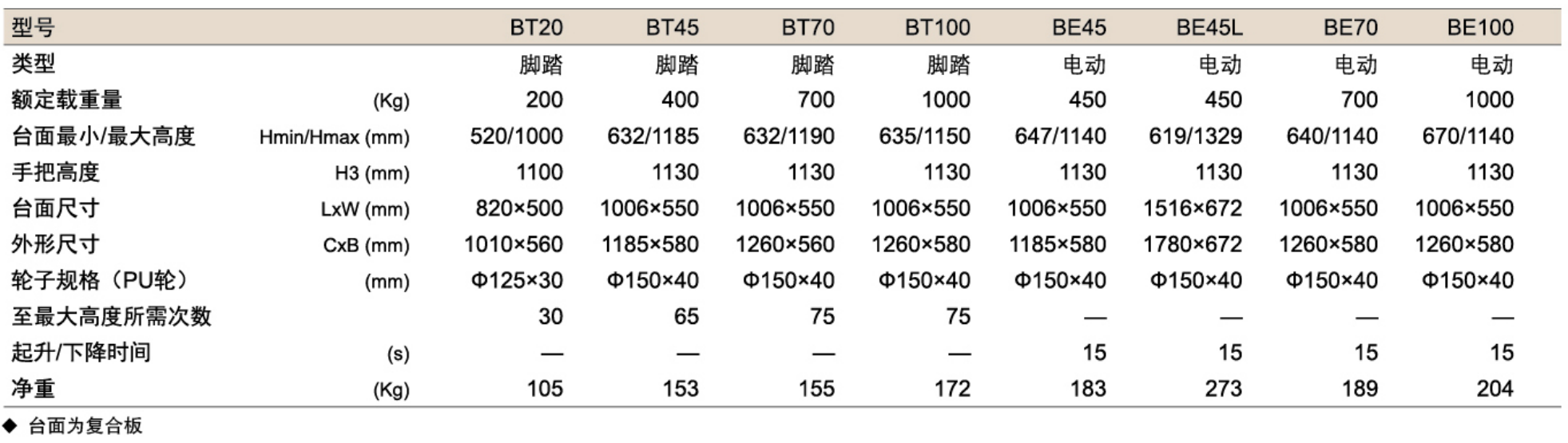Image resolution: width=1568 pixels, height=443 pixels.
Task: Click the 手把高度 row label
Action: 55,172
